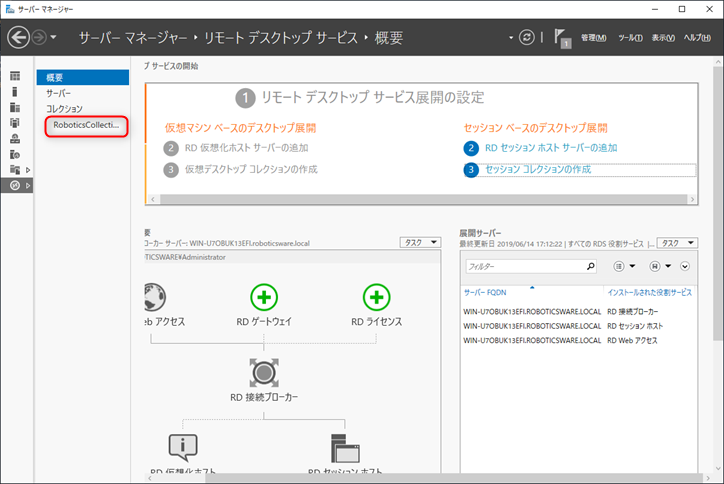
Task: Open the タスク dropdown in 展開サーバー panel
Action: 677,242
